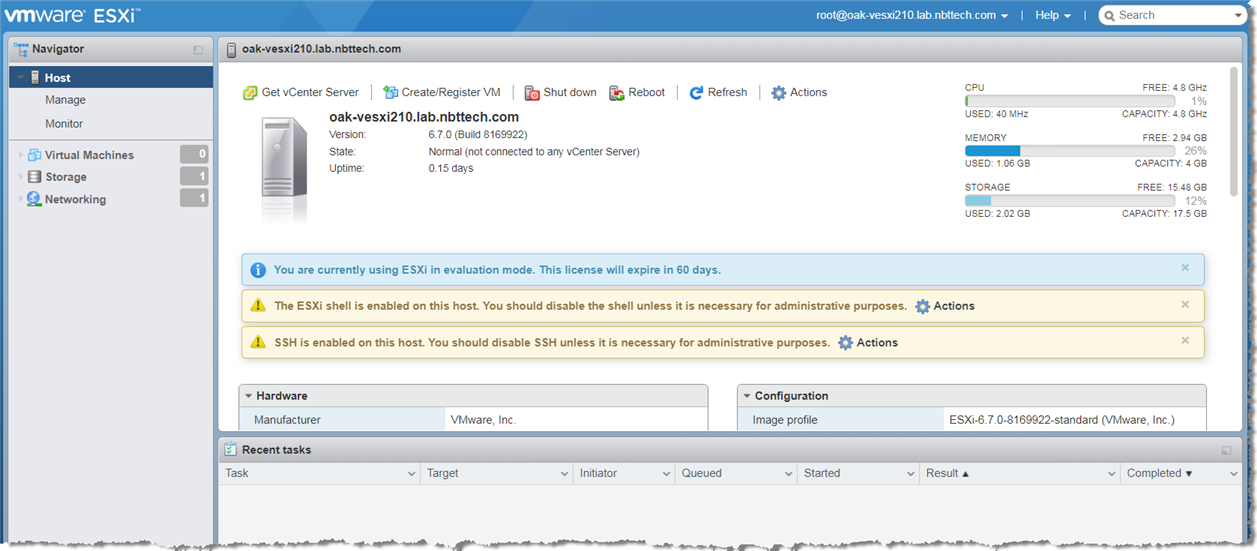Open the root@oak-vesxi210 user dropdown
Viewport: 1257px width, 551px height.
pos(912,15)
